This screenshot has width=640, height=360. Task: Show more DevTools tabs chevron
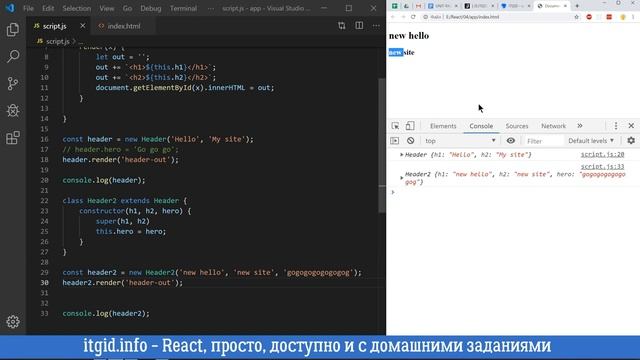point(580,126)
